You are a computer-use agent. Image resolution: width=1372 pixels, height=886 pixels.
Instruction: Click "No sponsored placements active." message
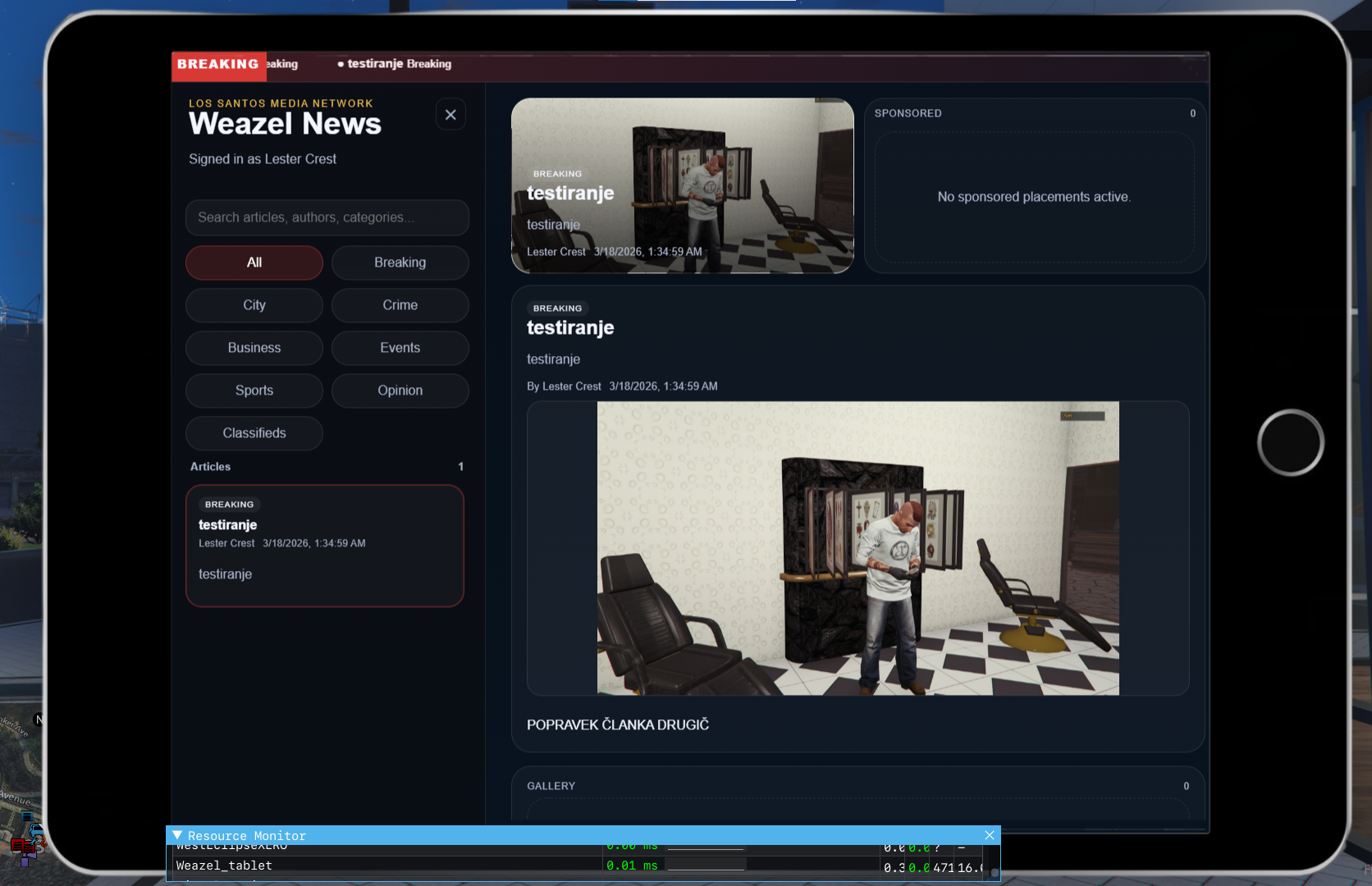(1034, 197)
